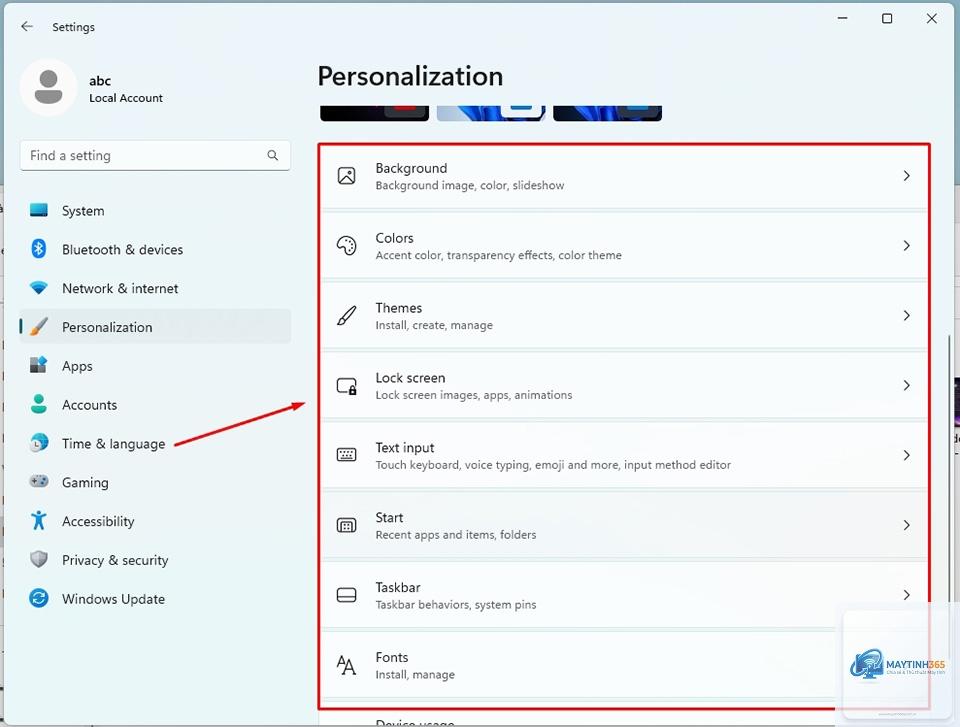Image resolution: width=960 pixels, height=727 pixels.
Task: Click the Taskbar icon in list
Action: [347, 595]
